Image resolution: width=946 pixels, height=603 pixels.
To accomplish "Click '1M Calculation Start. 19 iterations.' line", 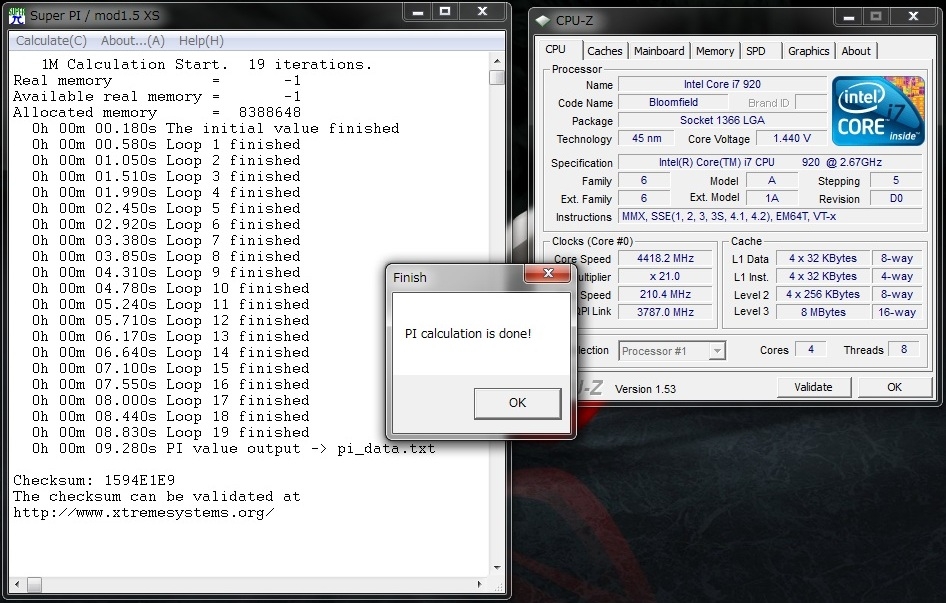I will tap(206, 65).
